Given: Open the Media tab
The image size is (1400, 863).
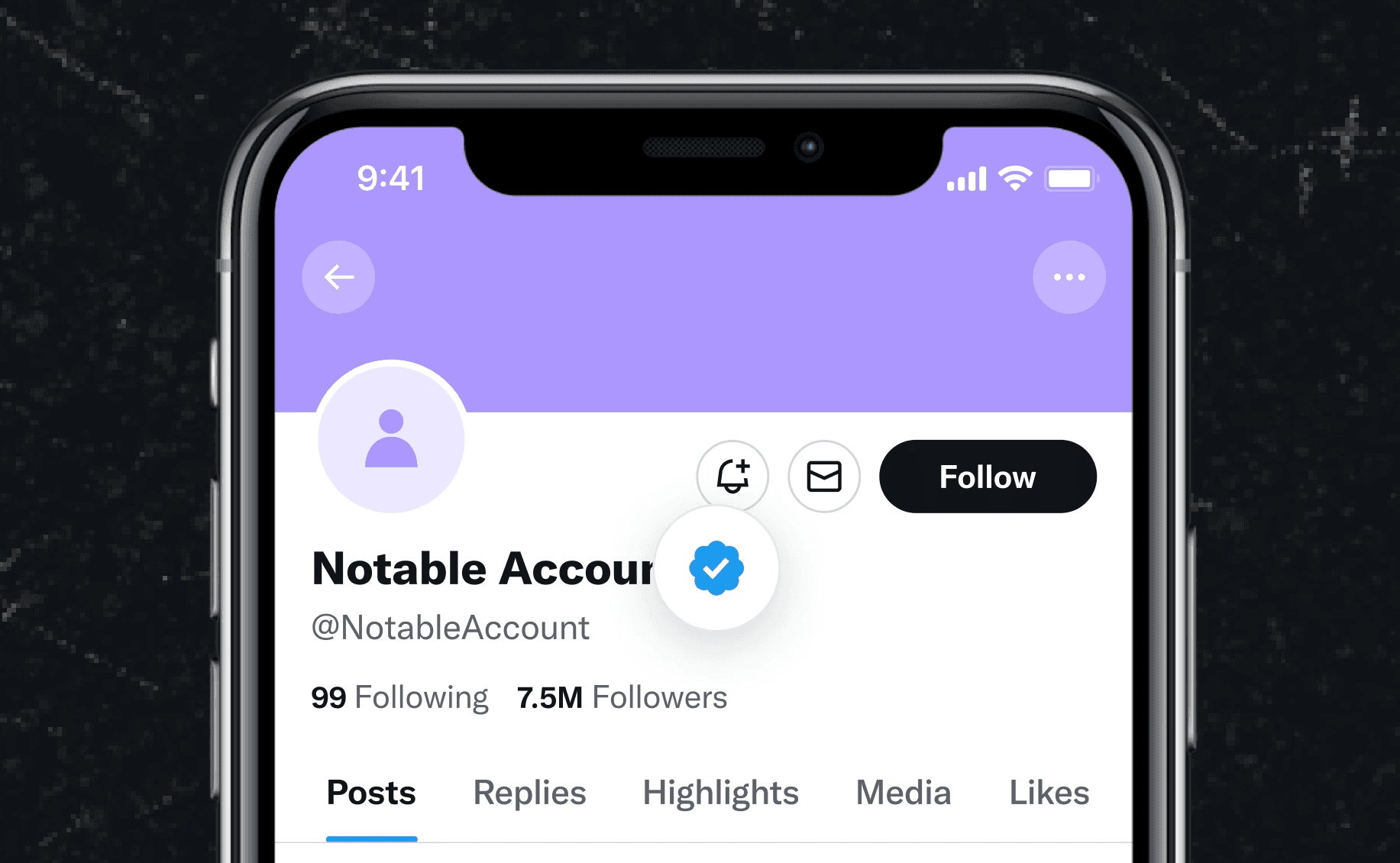Looking at the screenshot, I should pyautogui.click(x=902, y=793).
